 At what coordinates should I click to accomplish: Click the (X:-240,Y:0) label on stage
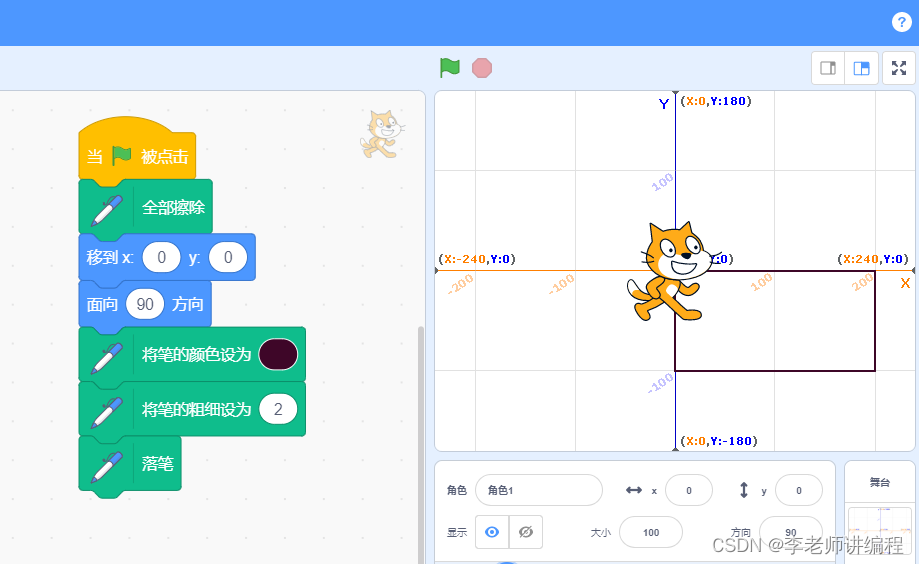click(x=477, y=259)
